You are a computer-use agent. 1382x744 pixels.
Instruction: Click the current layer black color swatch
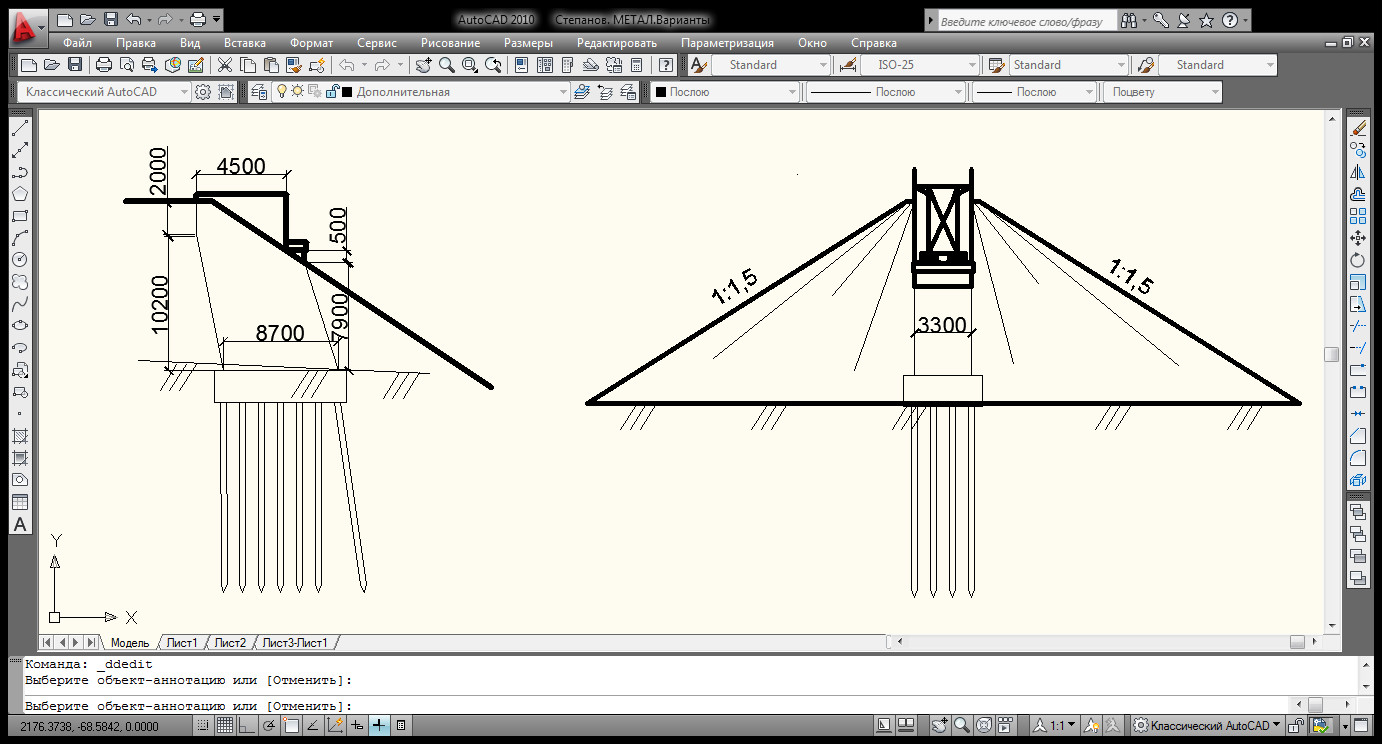[347, 92]
